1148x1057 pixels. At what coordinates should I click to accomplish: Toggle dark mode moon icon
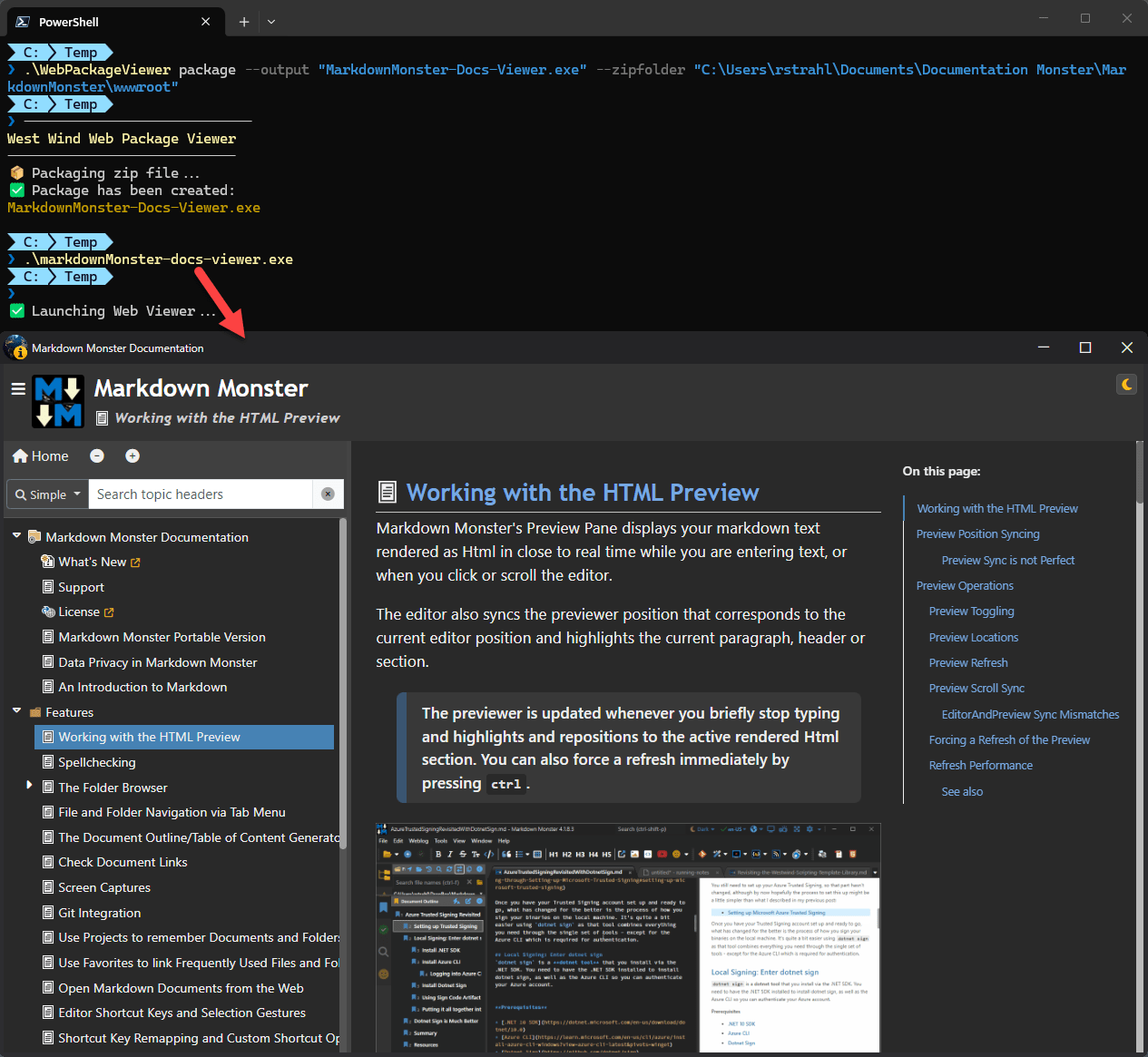1126,385
